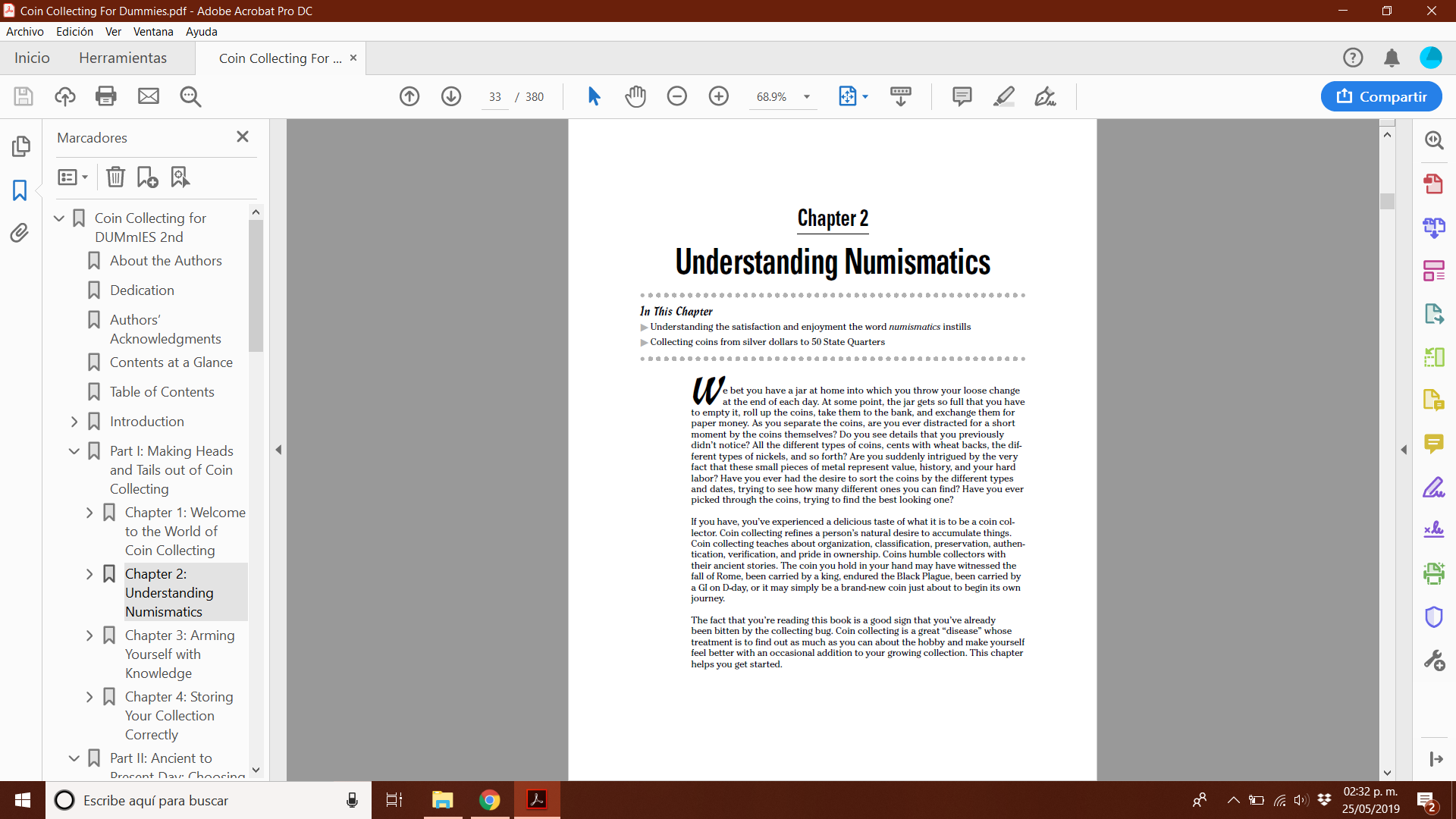Jump to Dedication bookmark
The height and width of the screenshot is (819, 1456).
click(142, 290)
